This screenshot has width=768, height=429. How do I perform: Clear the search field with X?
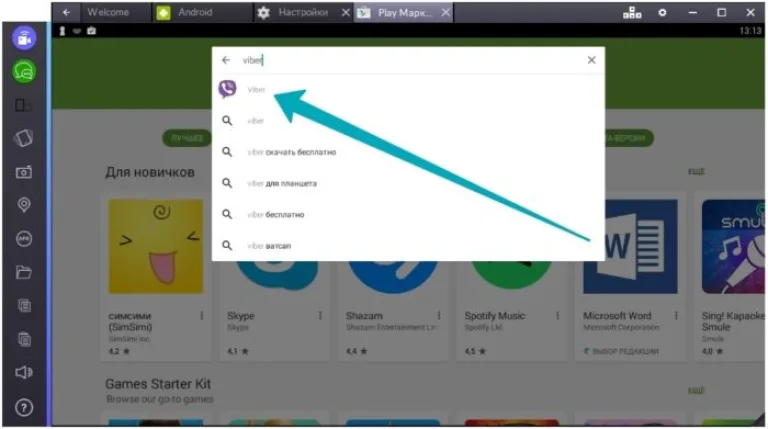tap(592, 60)
